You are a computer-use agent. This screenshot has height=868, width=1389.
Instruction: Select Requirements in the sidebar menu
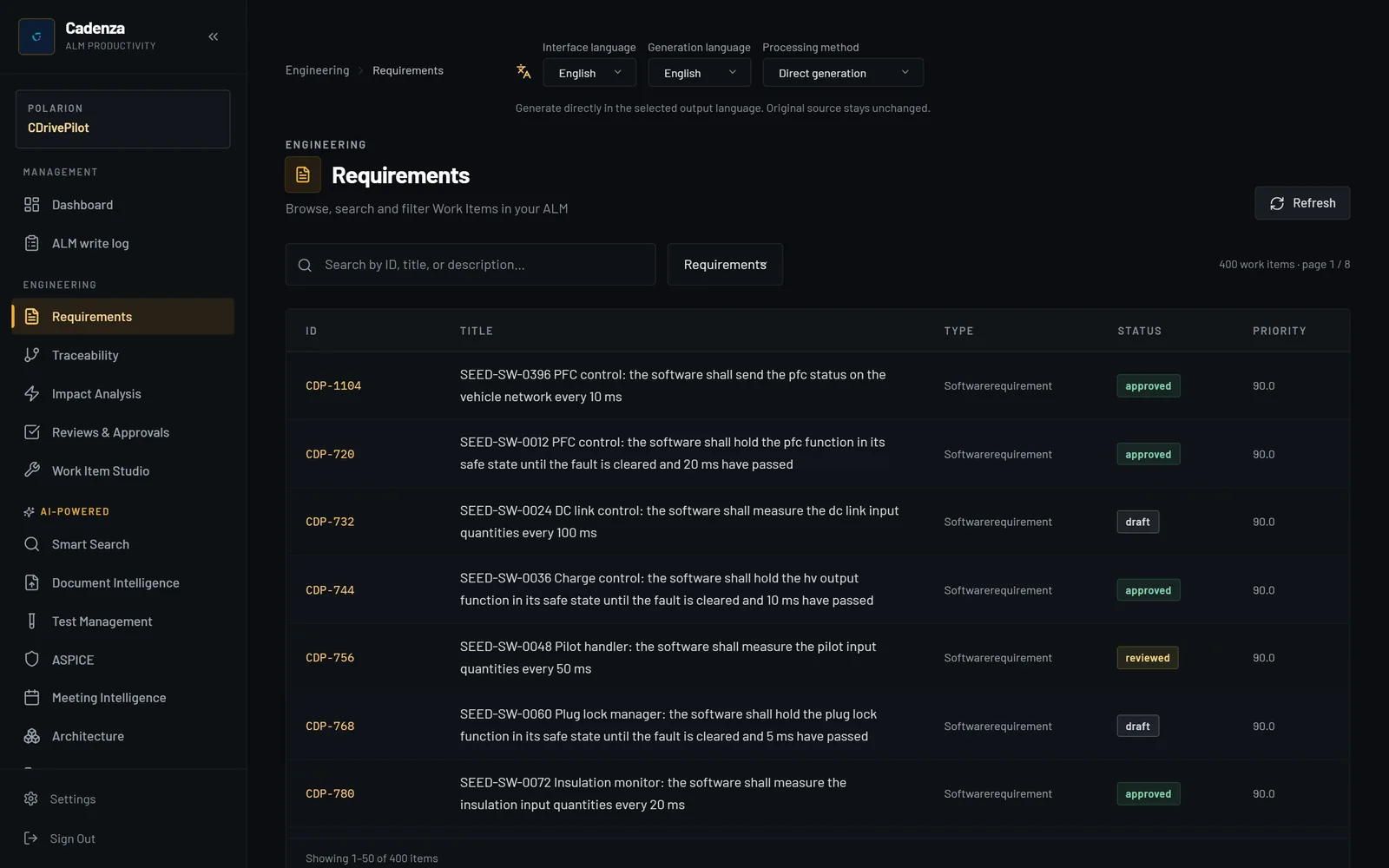coord(122,317)
